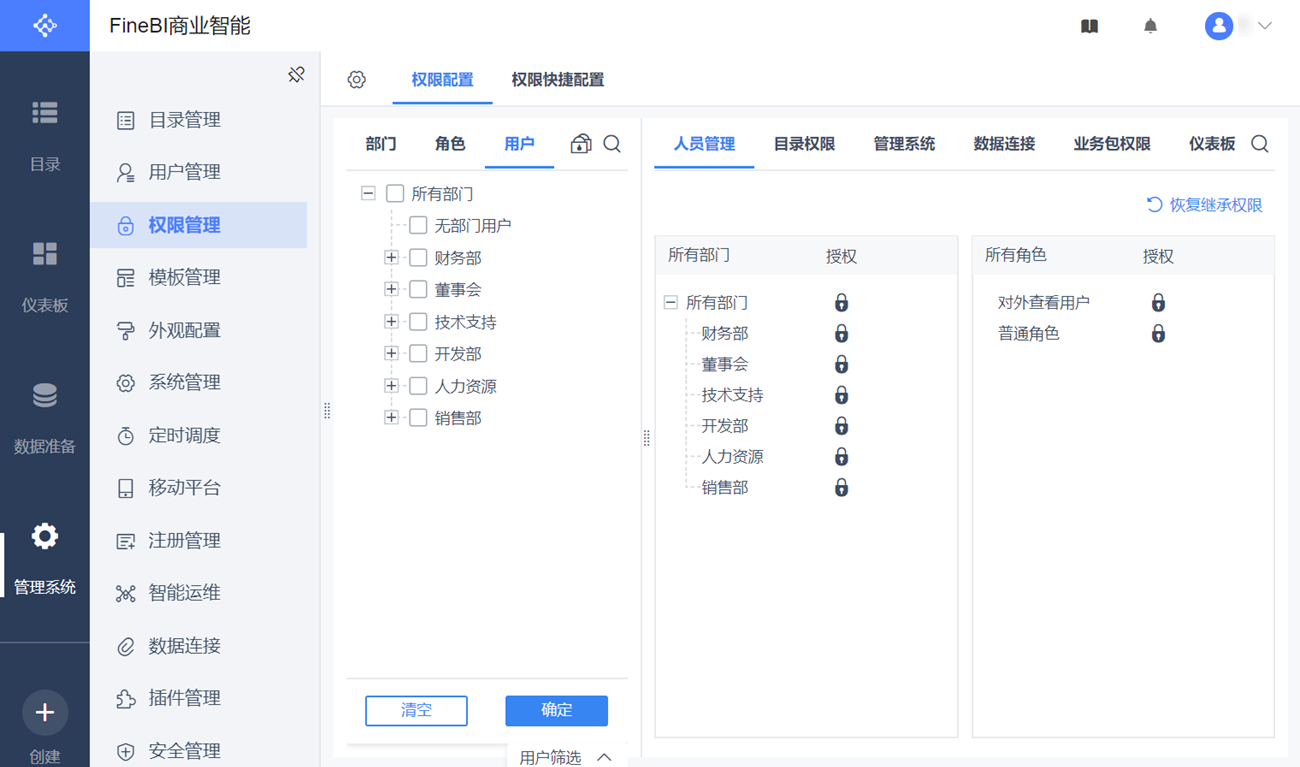
Task: Click the pin icon above the sidebar menu
Action: tap(296, 75)
